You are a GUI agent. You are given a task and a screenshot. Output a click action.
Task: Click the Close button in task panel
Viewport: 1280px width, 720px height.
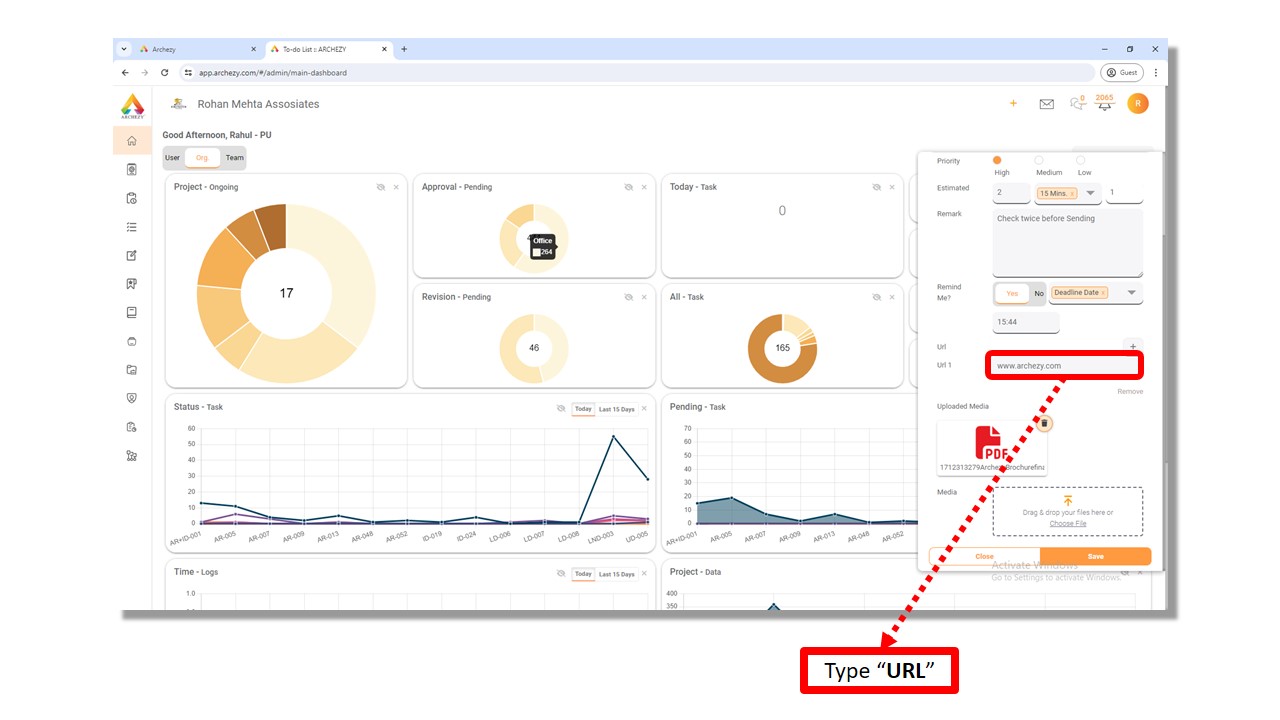[985, 556]
